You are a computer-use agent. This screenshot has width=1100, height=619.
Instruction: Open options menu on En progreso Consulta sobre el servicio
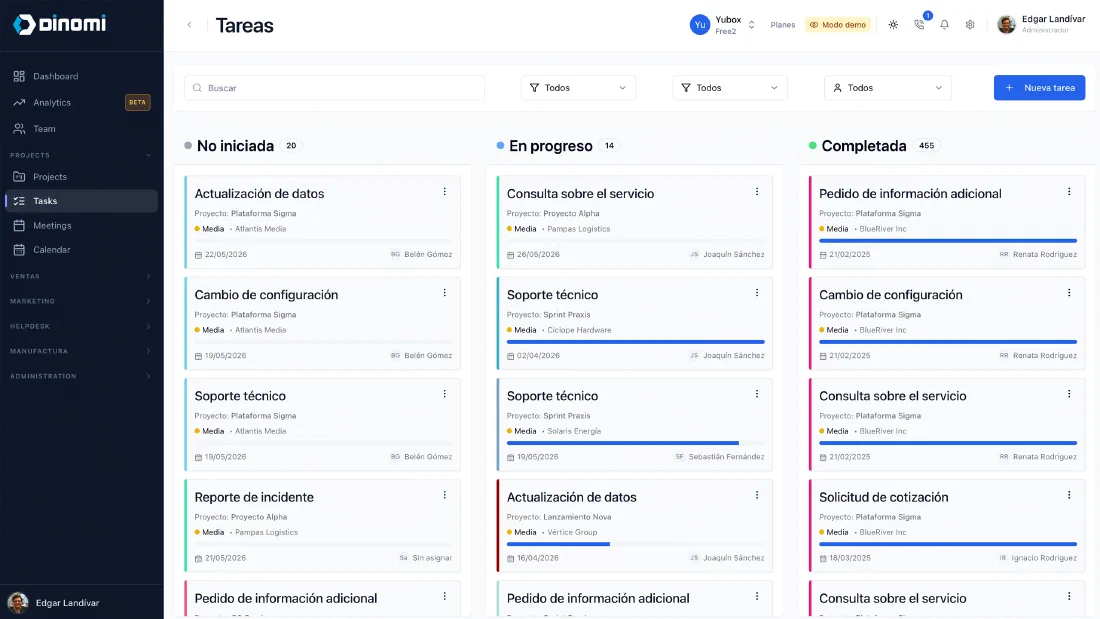(x=757, y=192)
